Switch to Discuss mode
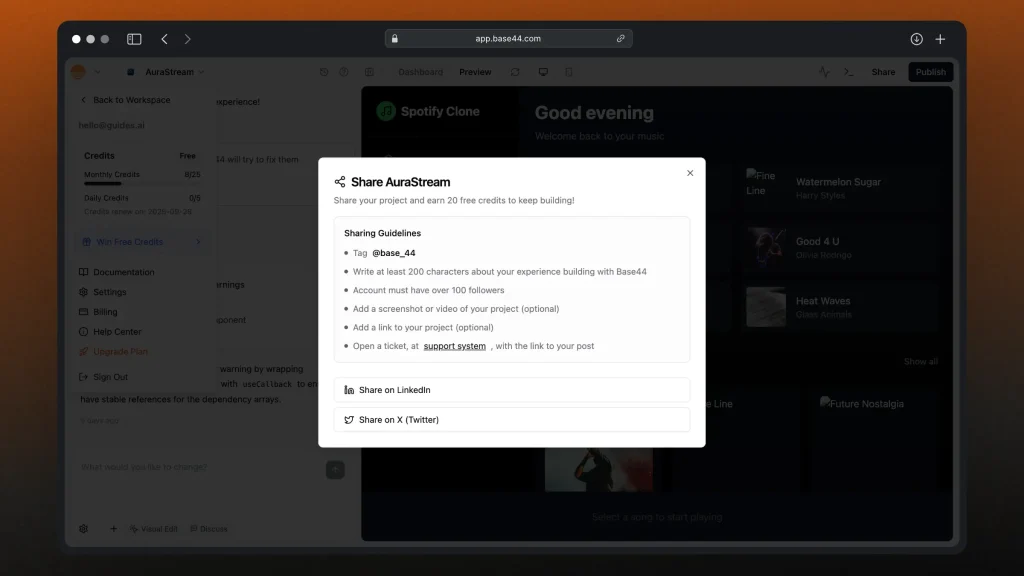1024x576 pixels. [x=209, y=529]
